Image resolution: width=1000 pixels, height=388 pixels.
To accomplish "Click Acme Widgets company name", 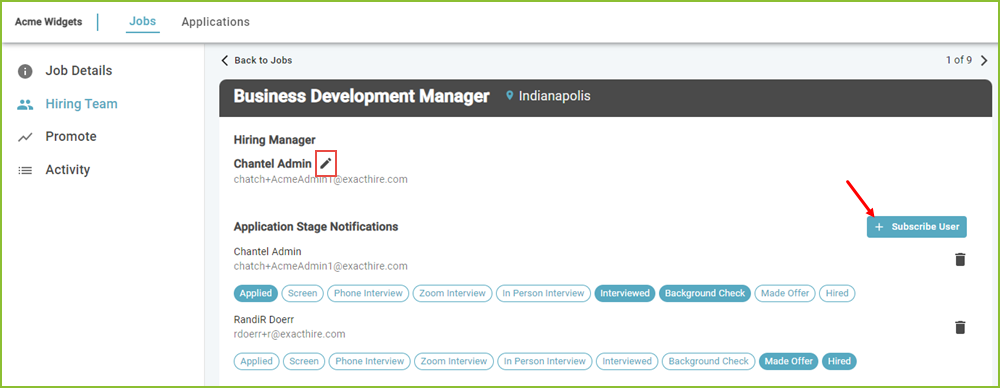I will [49, 22].
